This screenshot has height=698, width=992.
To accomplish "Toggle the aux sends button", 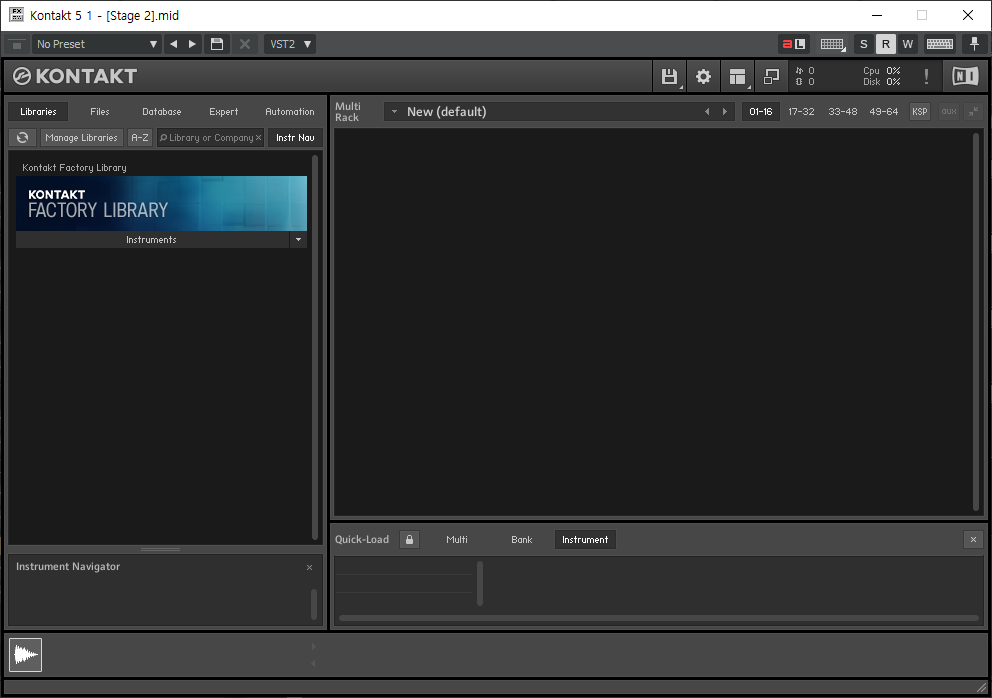I will point(949,111).
